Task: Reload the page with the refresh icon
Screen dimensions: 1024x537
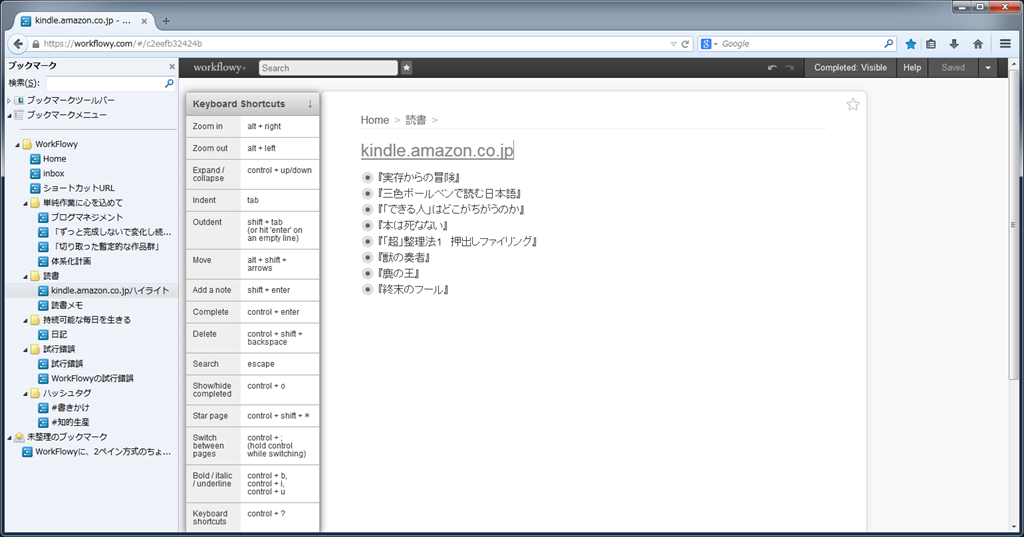Action: pos(685,44)
